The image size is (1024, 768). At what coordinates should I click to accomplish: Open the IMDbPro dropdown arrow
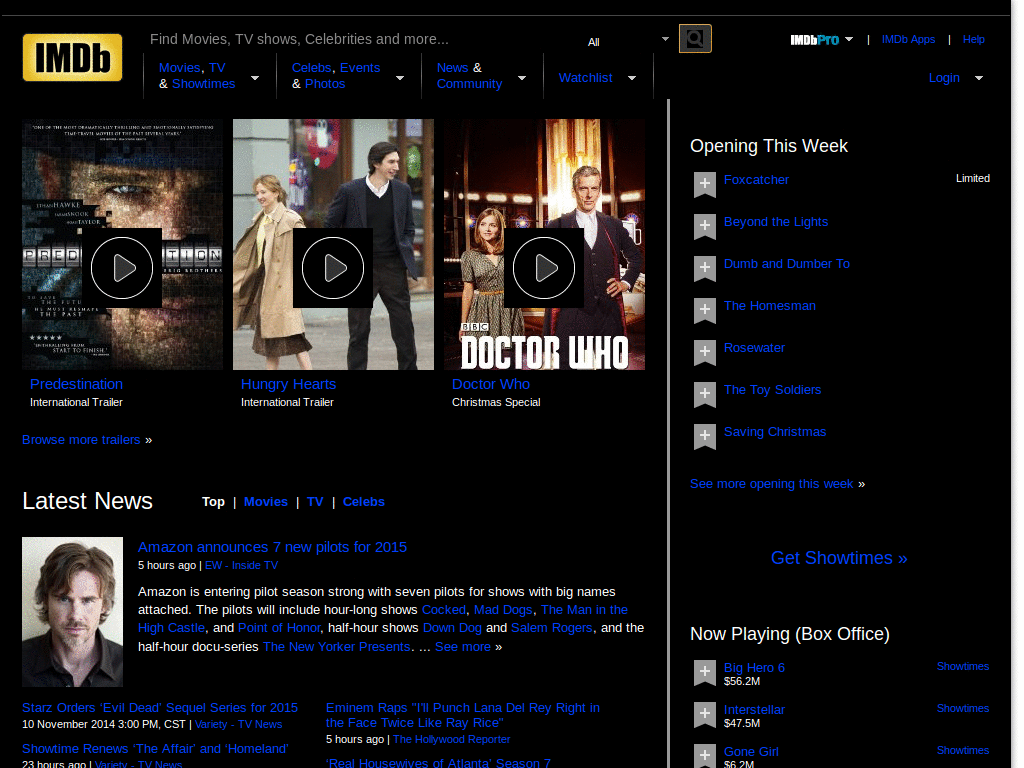(x=849, y=39)
